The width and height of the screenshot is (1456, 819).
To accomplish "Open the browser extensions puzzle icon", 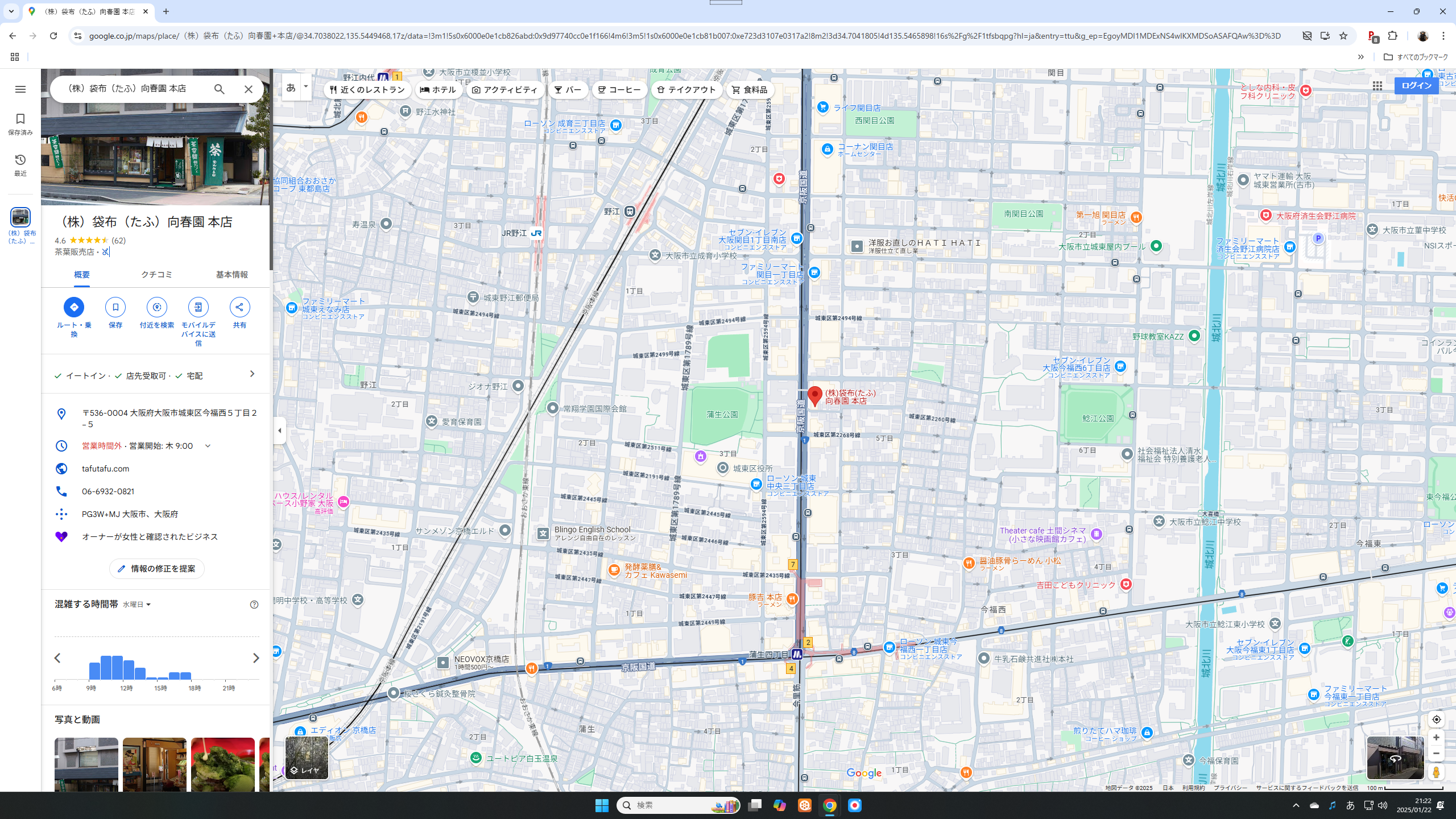I will click(1392, 36).
